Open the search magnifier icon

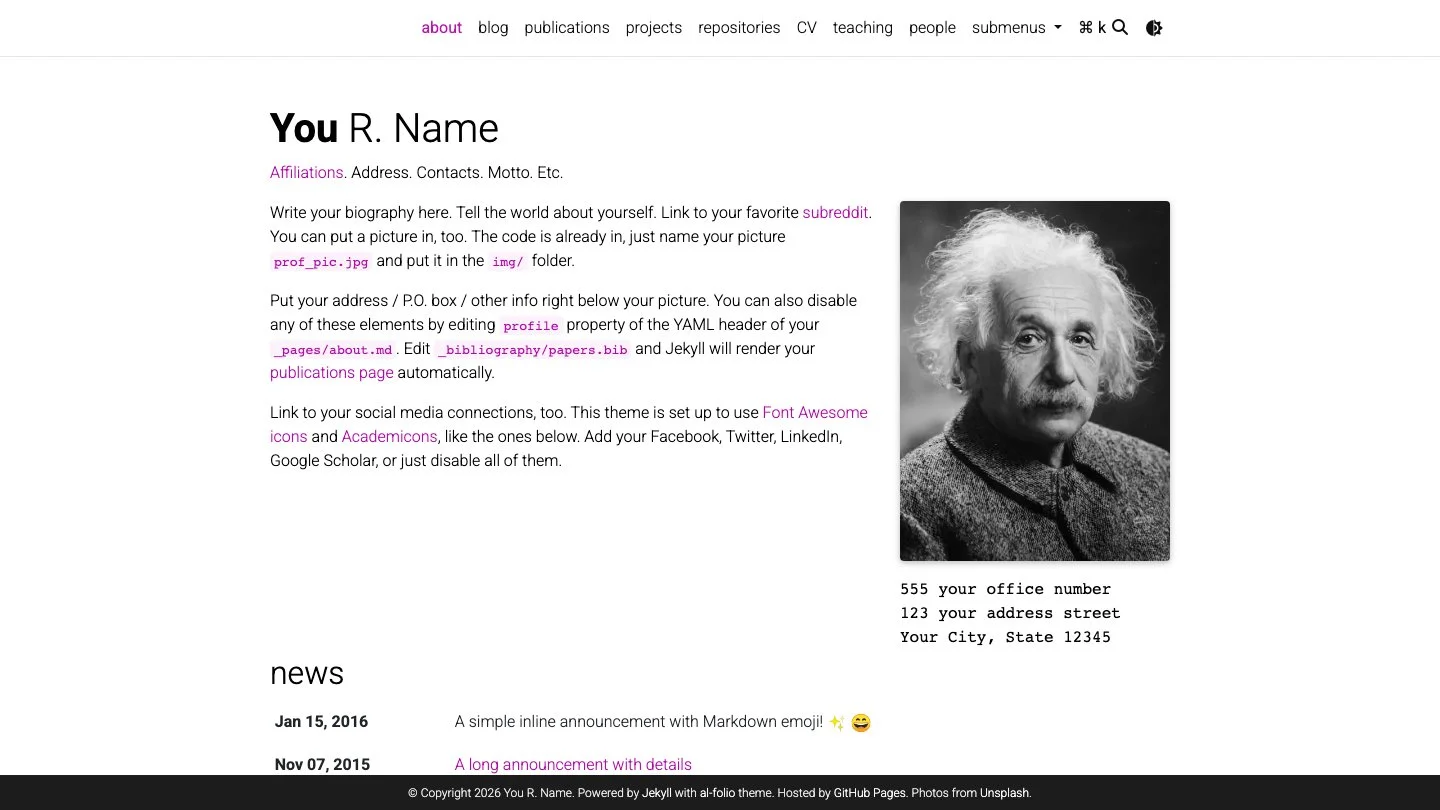pos(1120,28)
